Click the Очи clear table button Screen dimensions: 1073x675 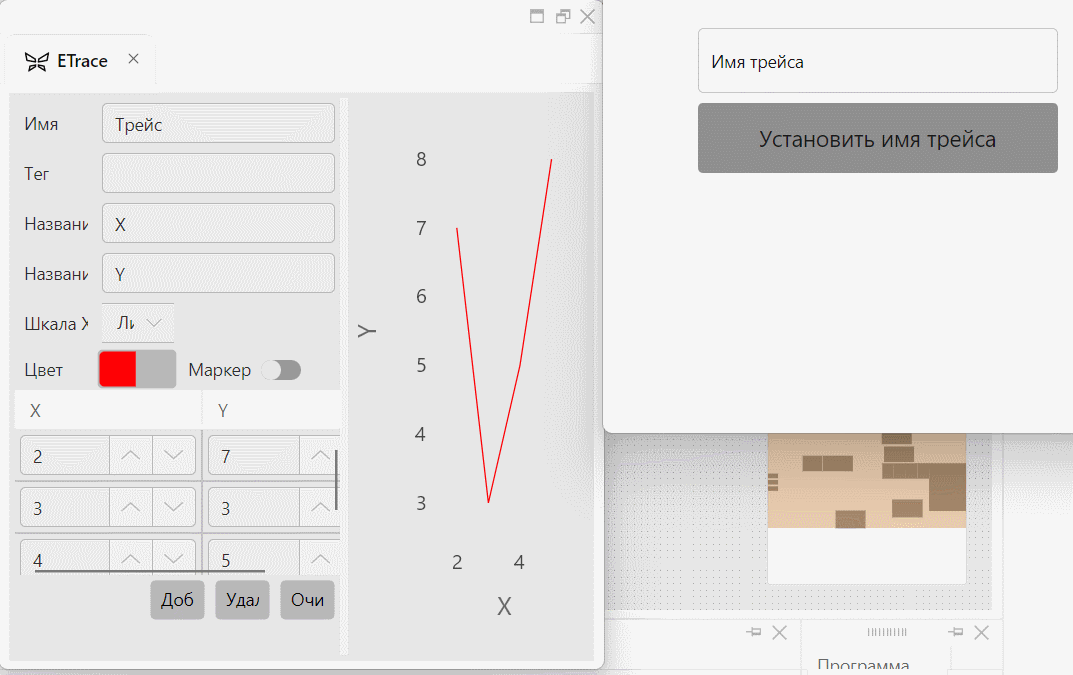307,600
